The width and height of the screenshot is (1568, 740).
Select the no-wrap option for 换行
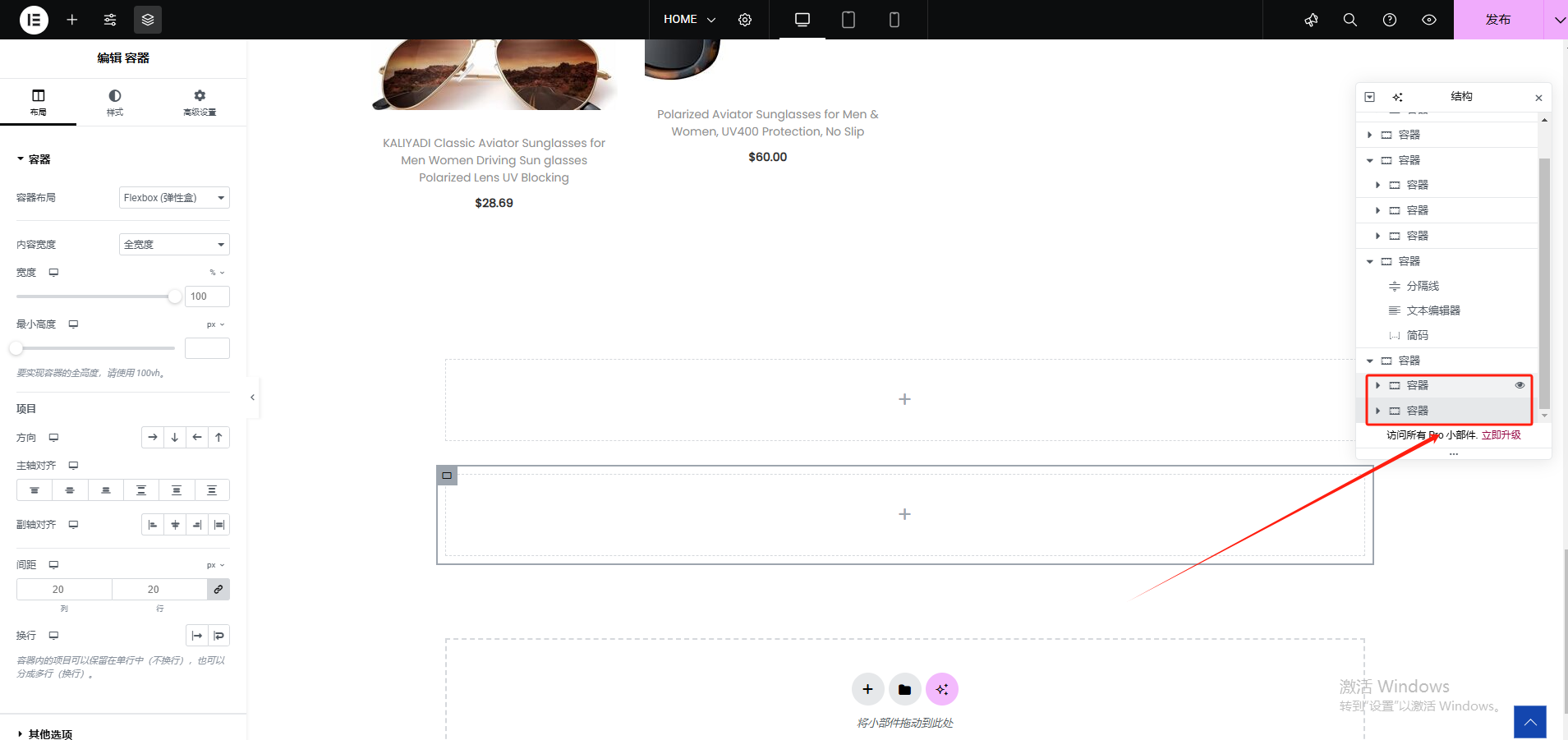[x=197, y=636]
